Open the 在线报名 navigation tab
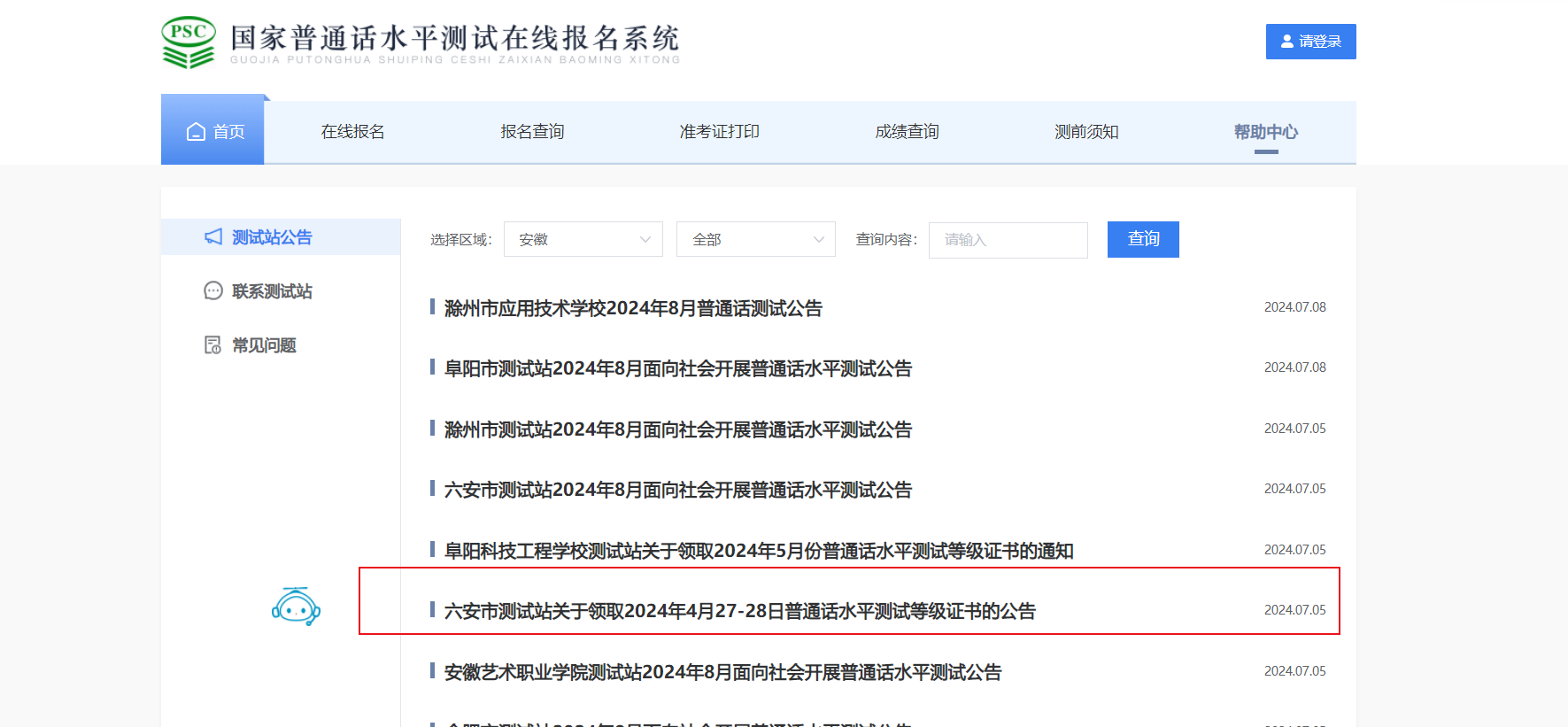The image size is (1568, 727). (x=352, y=132)
